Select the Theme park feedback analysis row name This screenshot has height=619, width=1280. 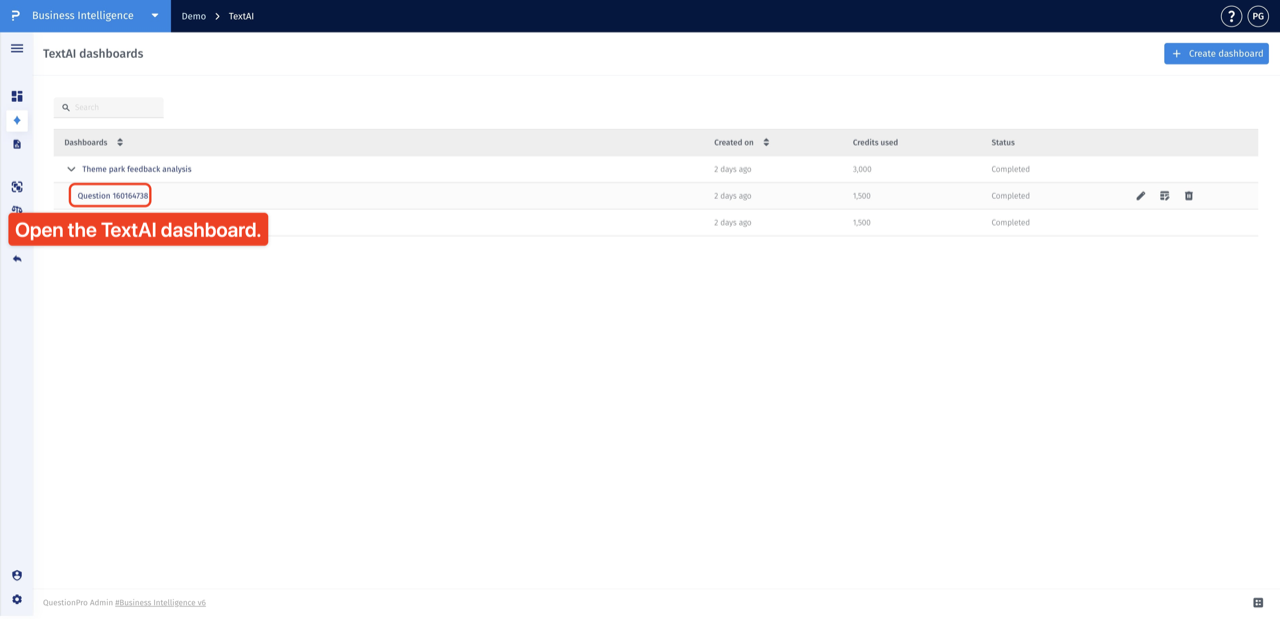137,170
